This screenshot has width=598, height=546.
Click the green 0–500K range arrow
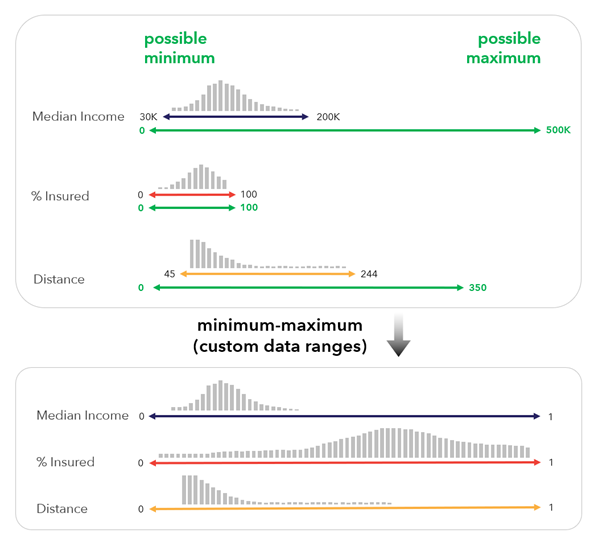pos(345,130)
